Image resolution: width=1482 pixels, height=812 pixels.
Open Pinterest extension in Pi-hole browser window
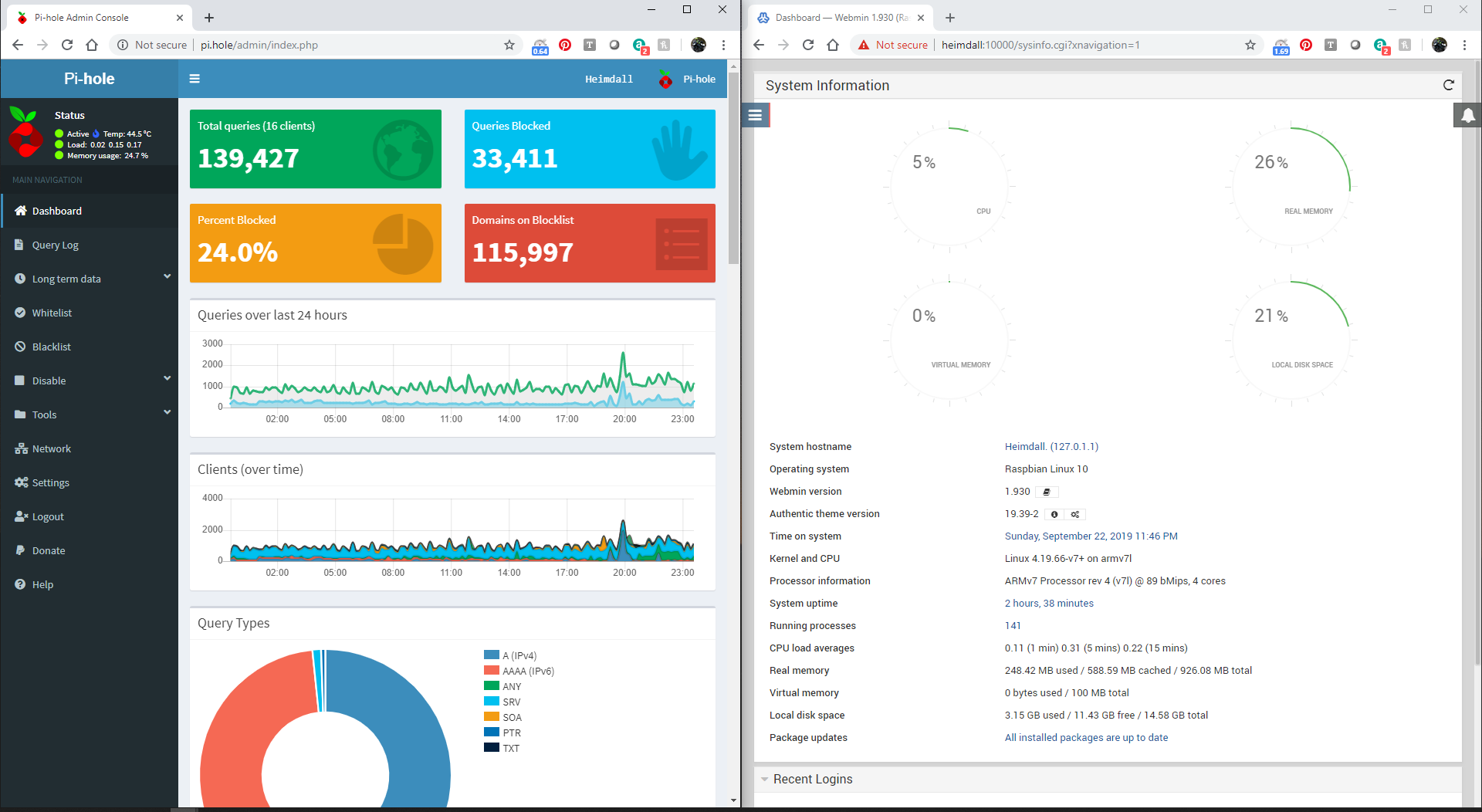565,45
